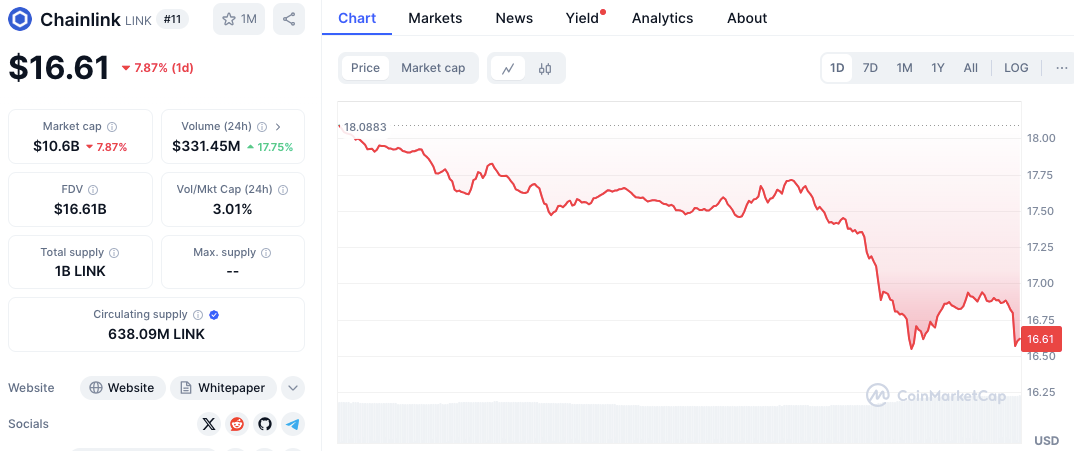This screenshot has width=1074, height=451.
Task: Open the Whitepaper link
Action: click(x=223, y=388)
